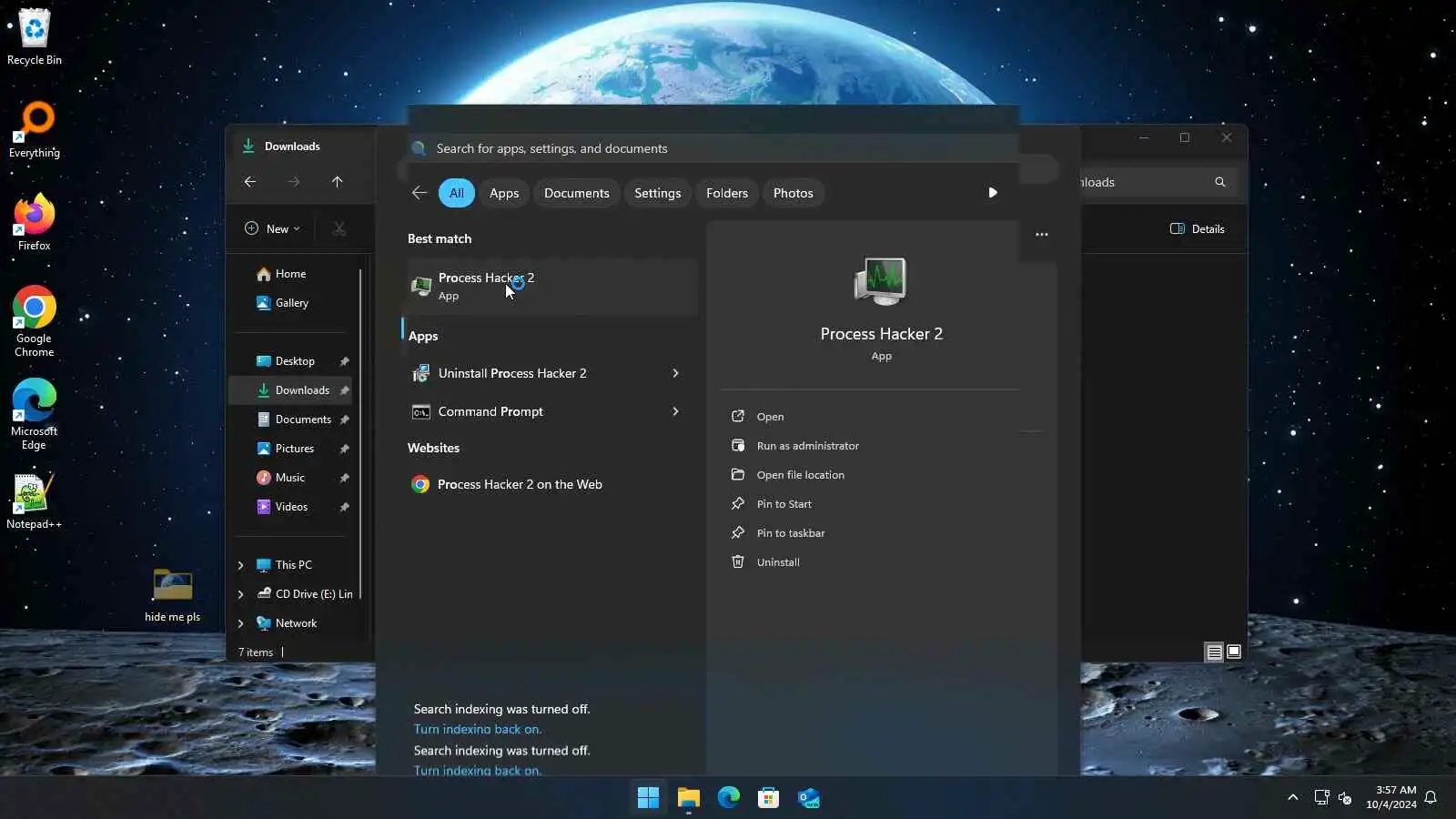Screen dimensions: 1456x819
Task: Click the network tray icon
Action: point(1321,798)
